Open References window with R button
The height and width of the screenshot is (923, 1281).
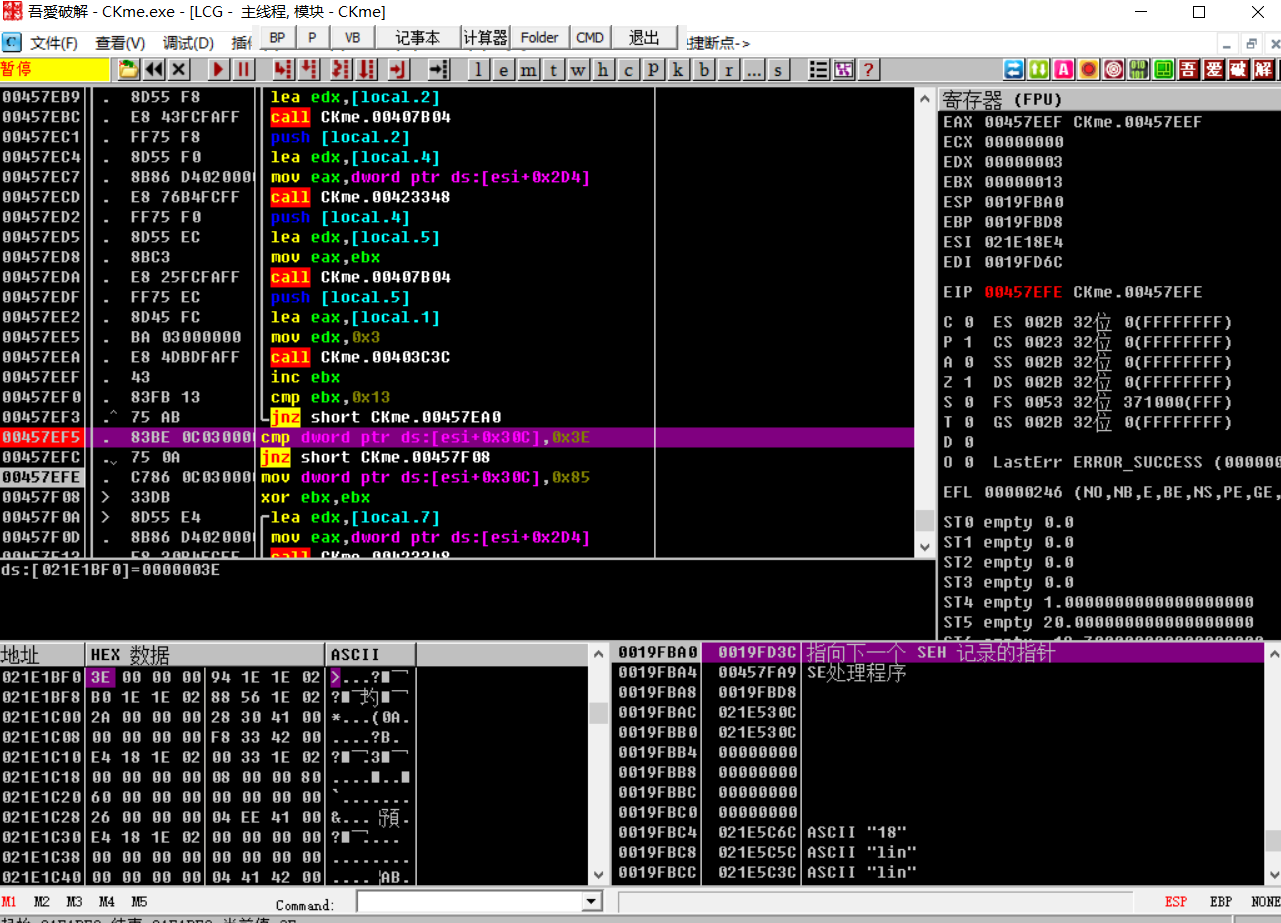coord(728,70)
